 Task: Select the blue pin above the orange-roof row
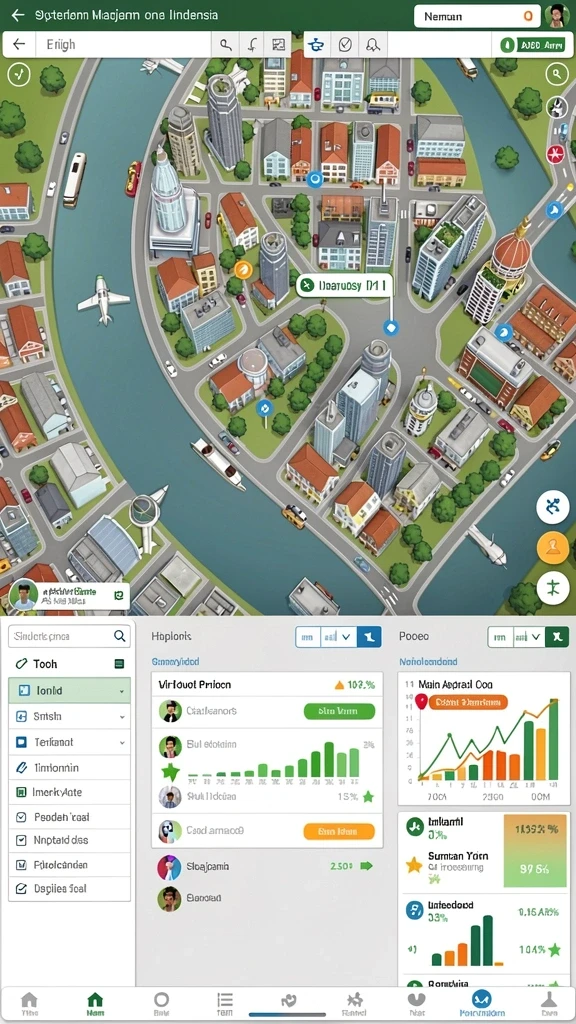click(315, 178)
